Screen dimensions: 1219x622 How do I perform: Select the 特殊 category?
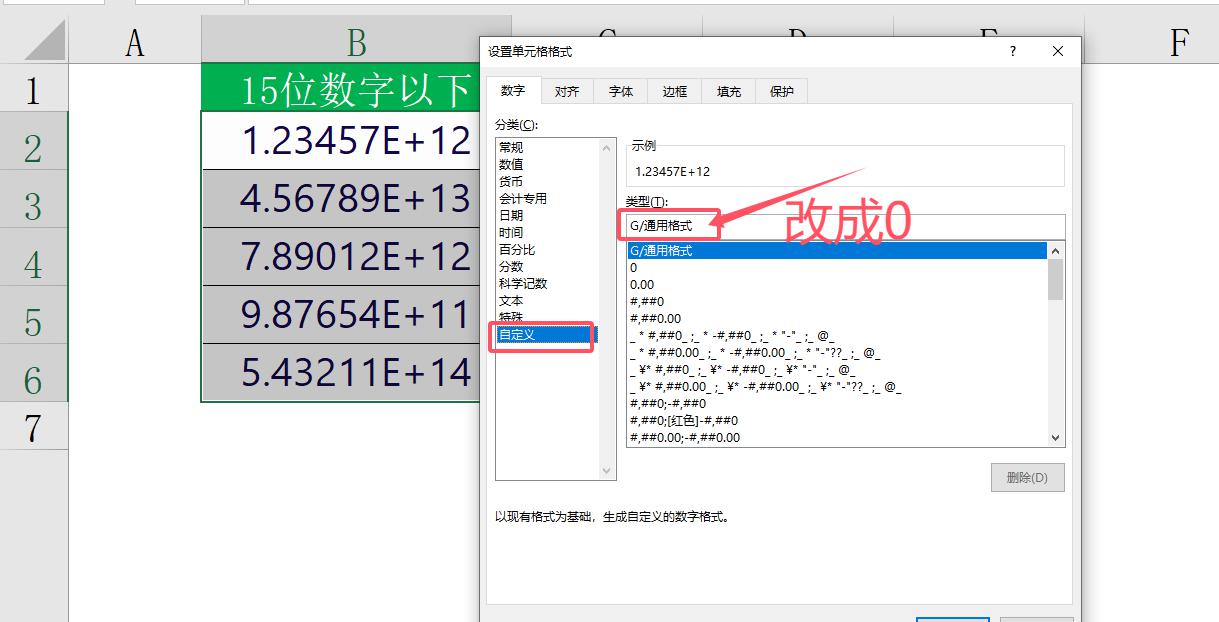(547, 317)
